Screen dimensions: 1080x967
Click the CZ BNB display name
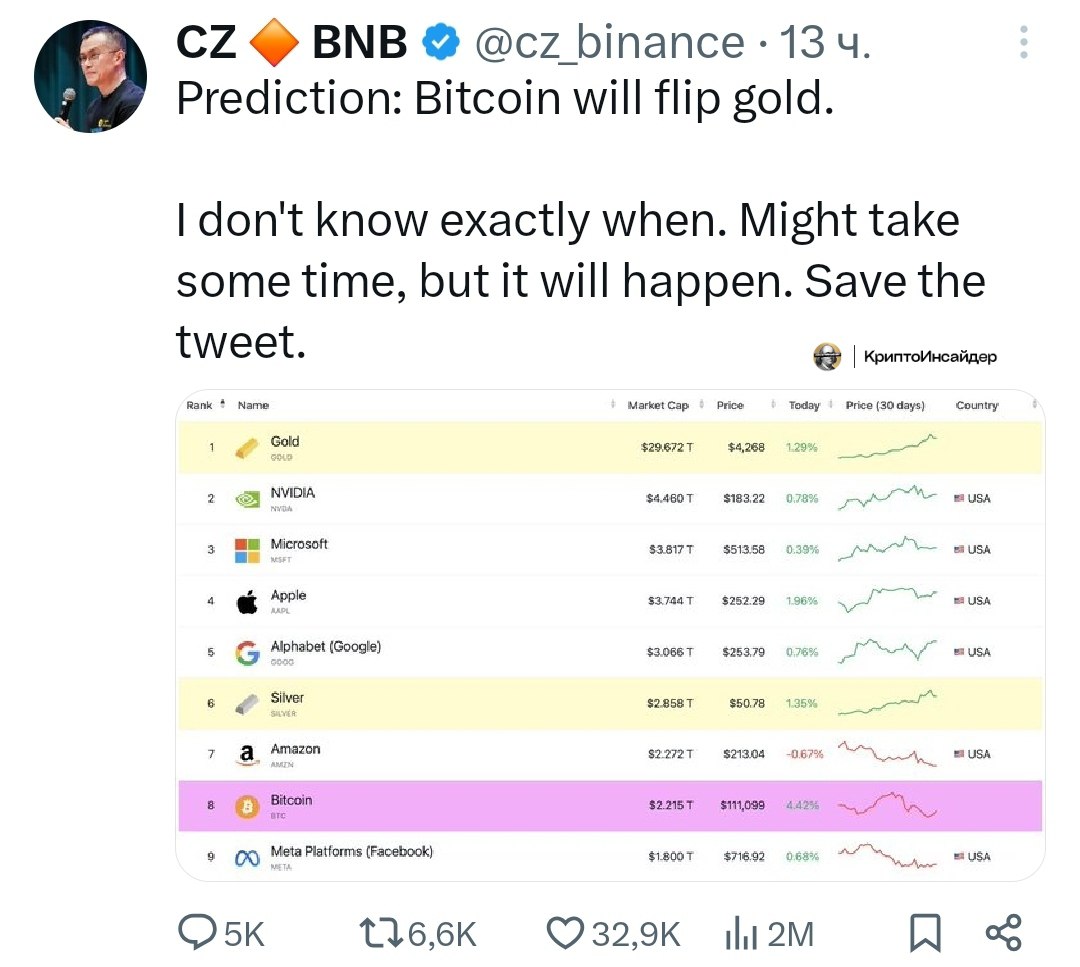[292, 42]
